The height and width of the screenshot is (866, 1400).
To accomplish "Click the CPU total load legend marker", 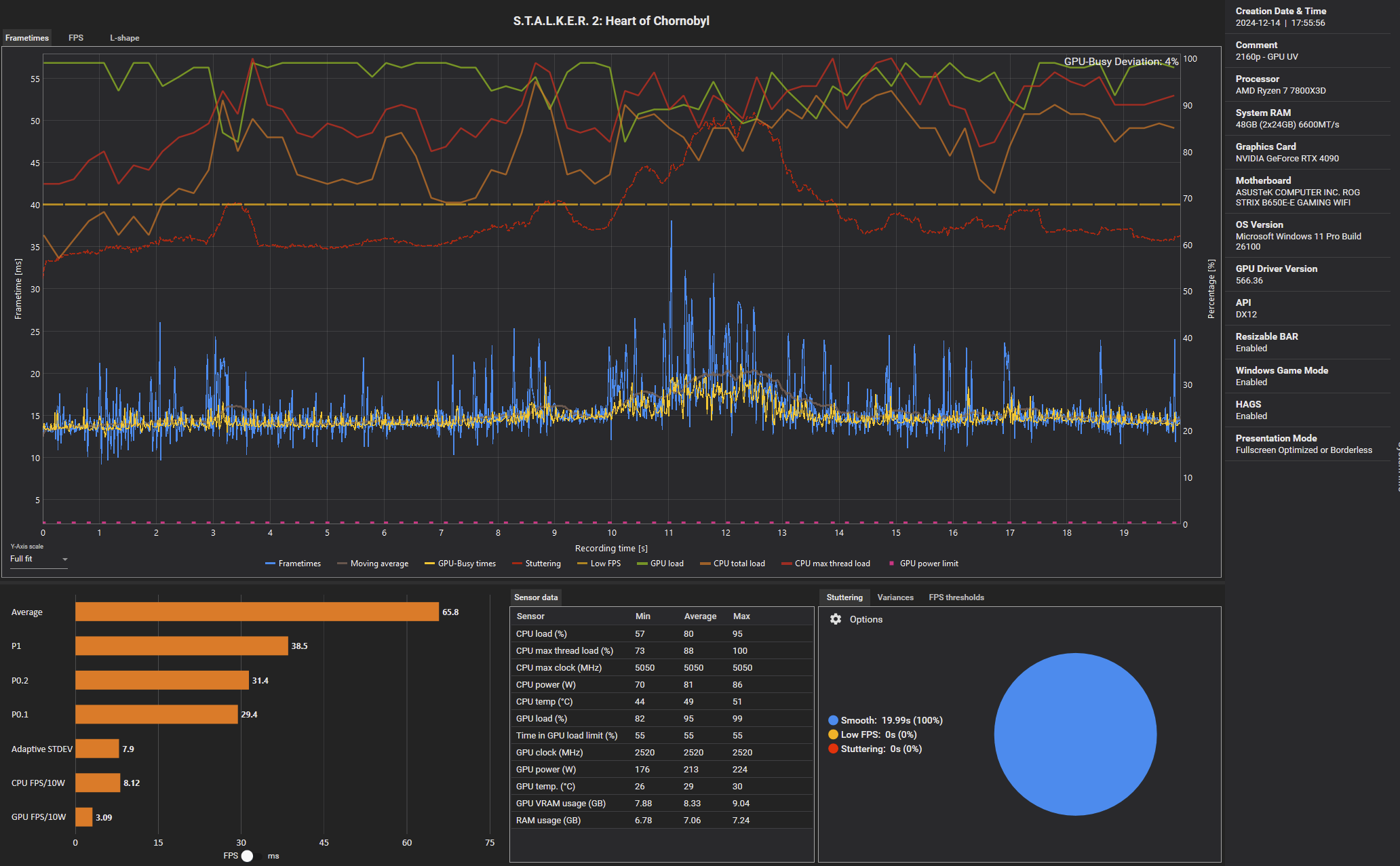I will click(705, 564).
